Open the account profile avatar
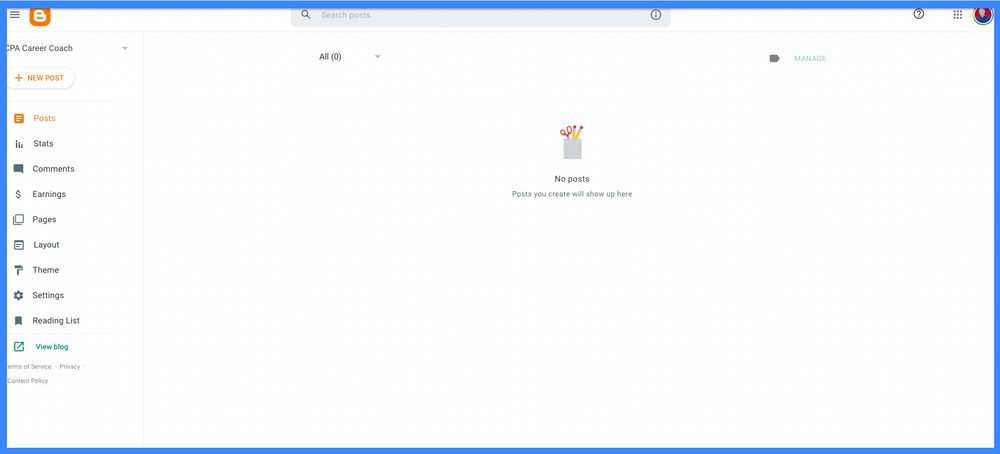The height and width of the screenshot is (454, 1000). click(x=982, y=15)
